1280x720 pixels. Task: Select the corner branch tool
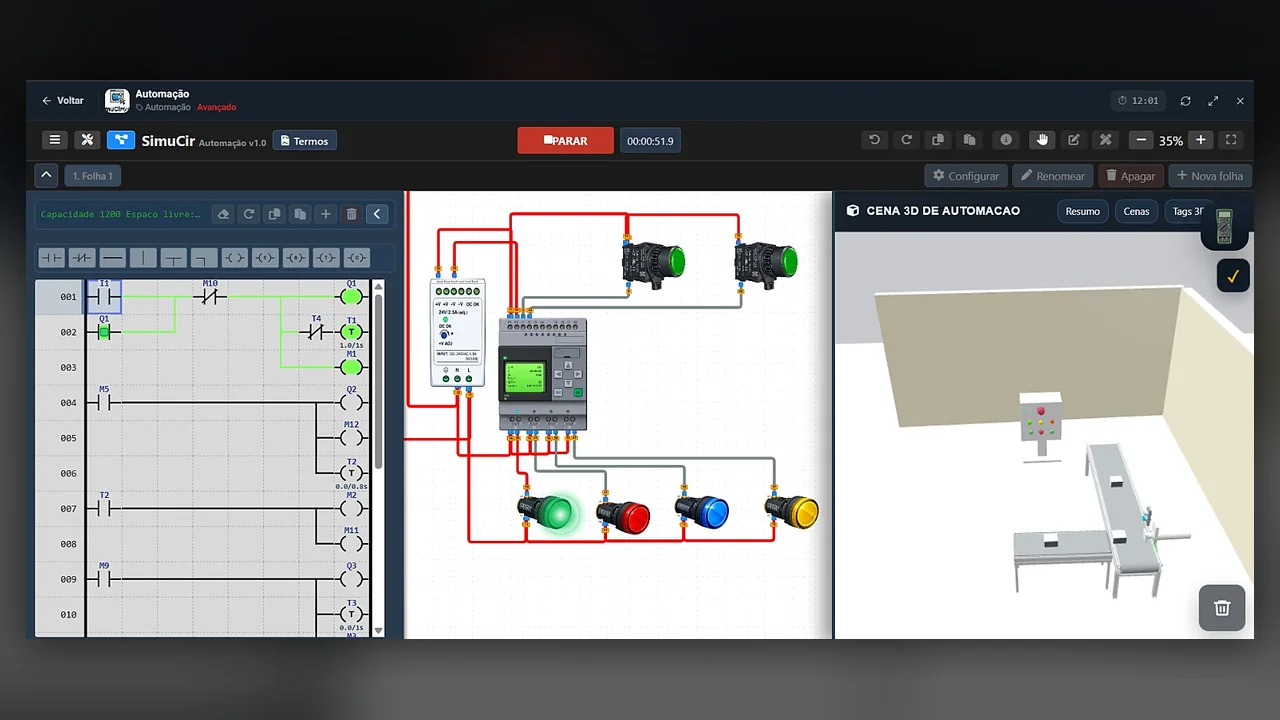204,258
